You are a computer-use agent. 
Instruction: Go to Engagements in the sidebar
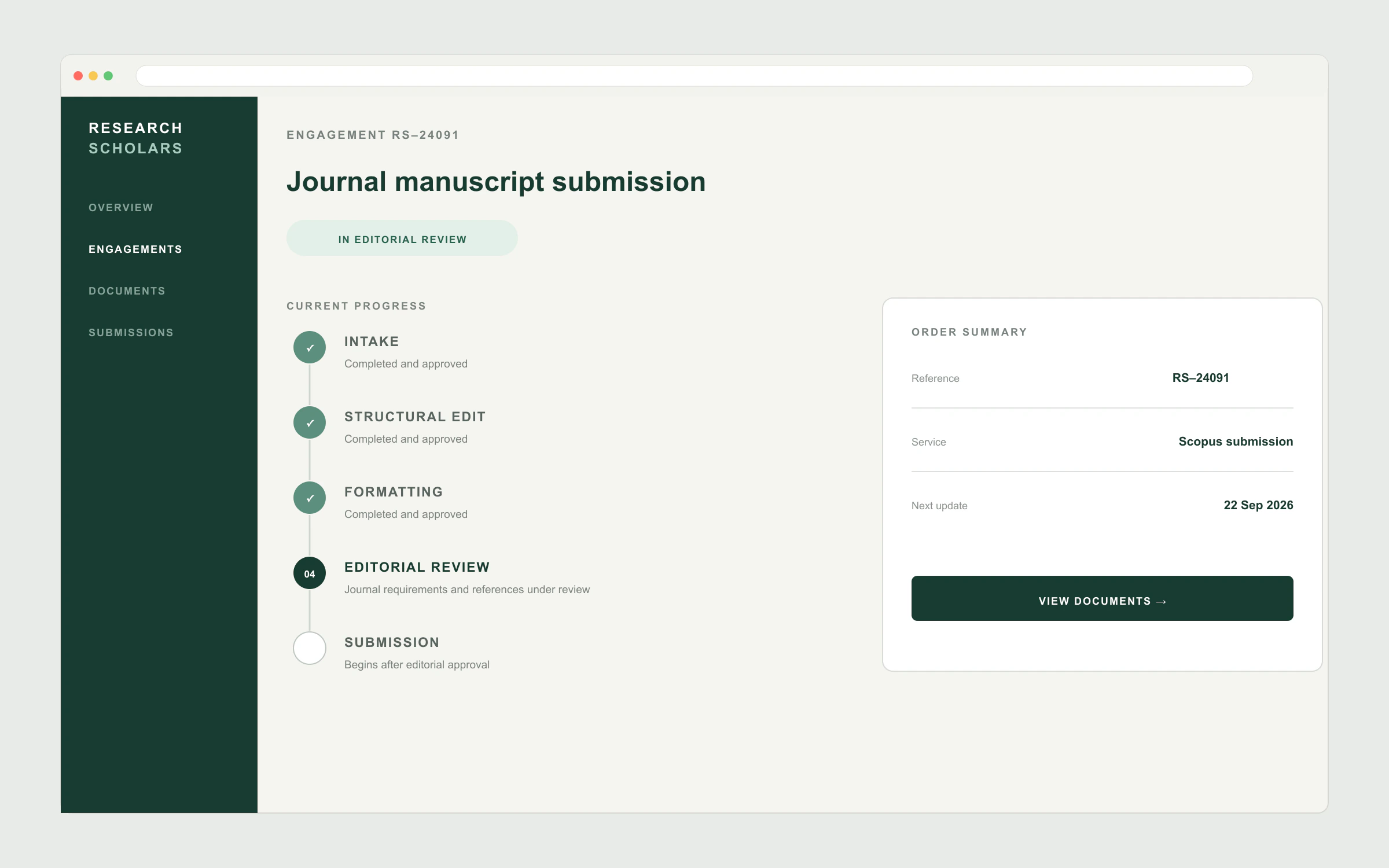pos(135,249)
